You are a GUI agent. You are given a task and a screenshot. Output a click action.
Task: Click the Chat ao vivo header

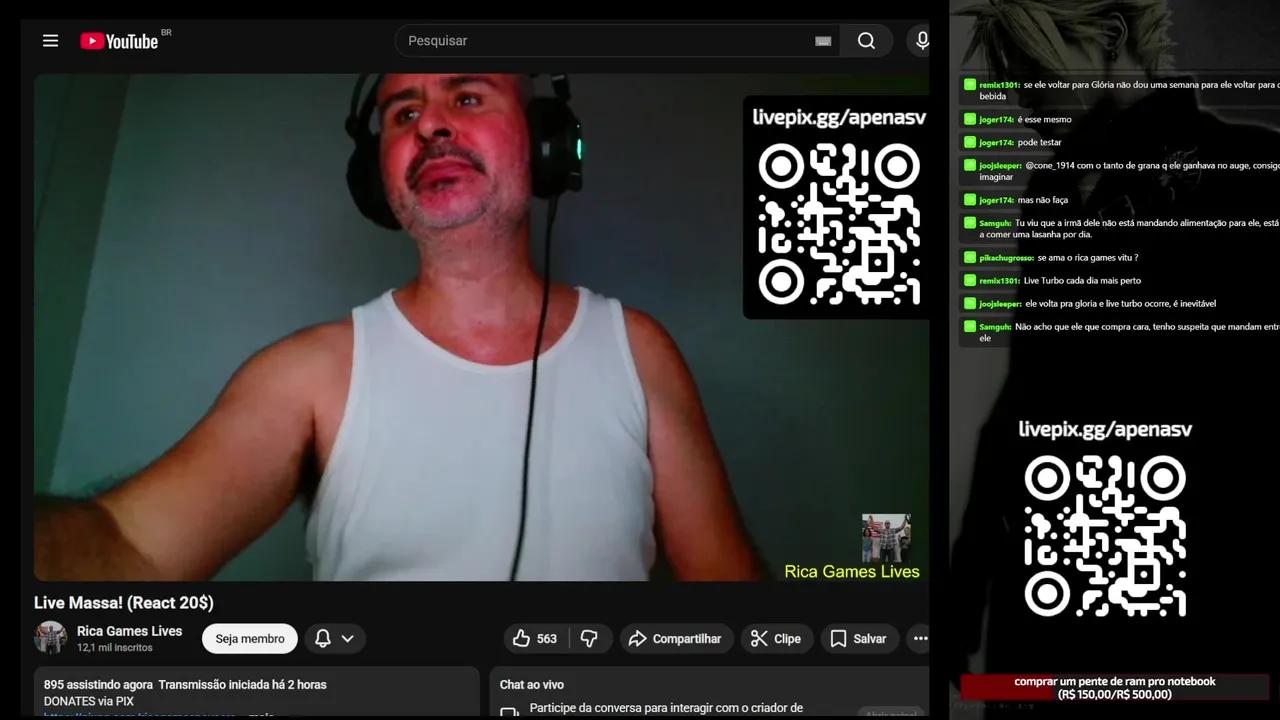click(532, 685)
